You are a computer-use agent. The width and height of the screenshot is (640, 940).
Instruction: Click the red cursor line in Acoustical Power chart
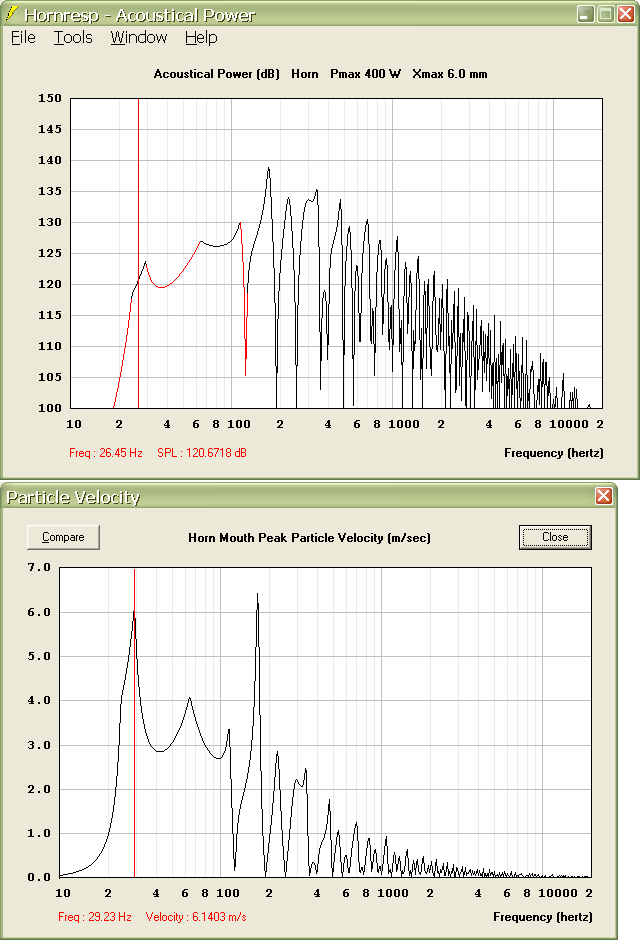tap(138, 253)
